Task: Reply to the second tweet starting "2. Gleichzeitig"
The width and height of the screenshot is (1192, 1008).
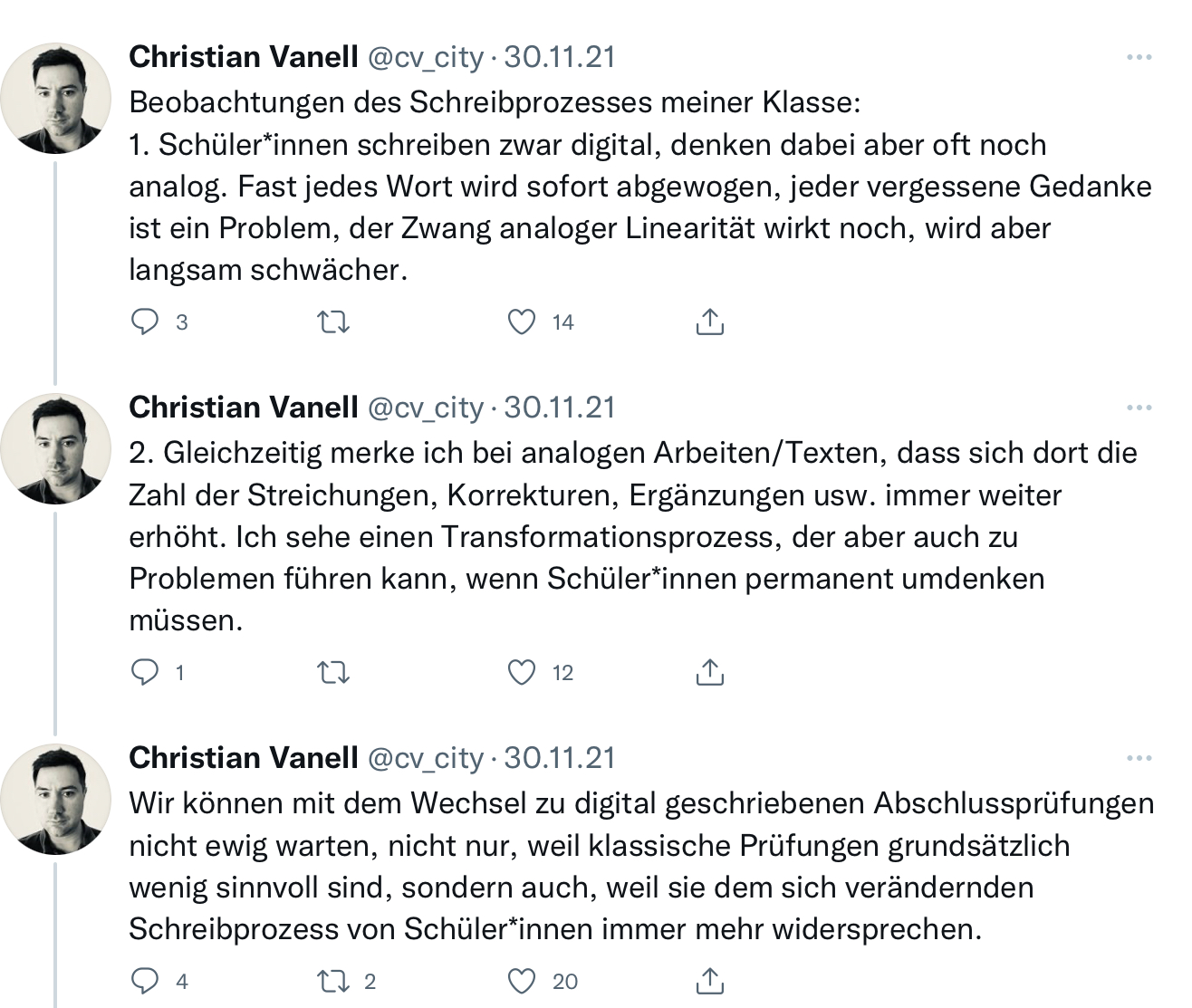Action: click(145, 673)
